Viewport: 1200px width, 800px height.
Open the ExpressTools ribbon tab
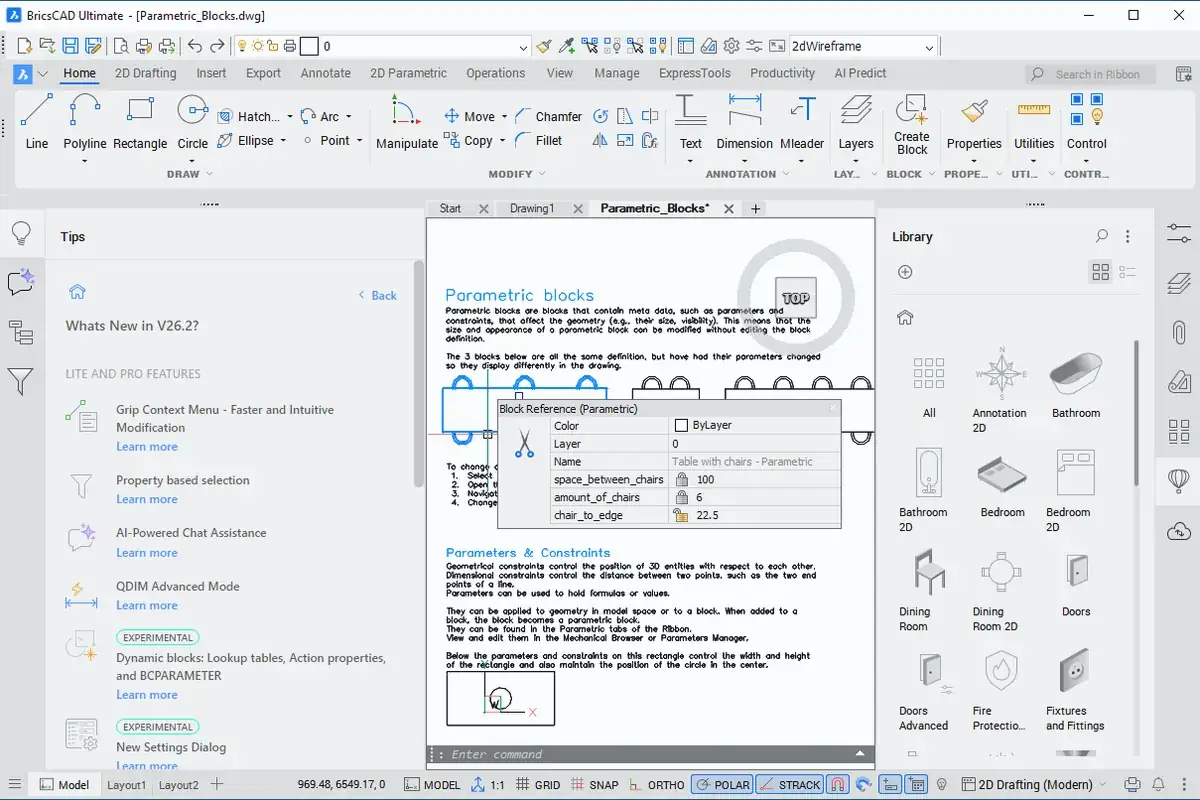click(695, 73)
